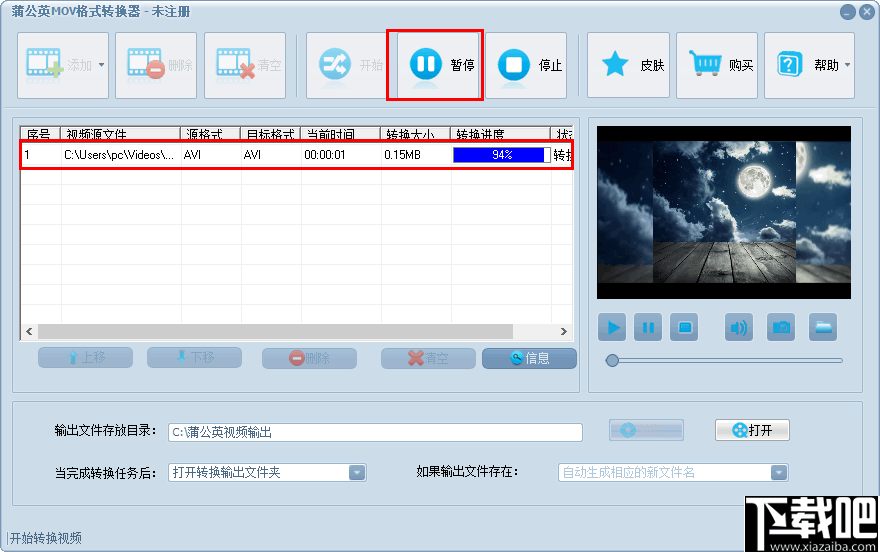The width and height of the screenshot is (880, 552).
Task: Click the 94% conversion progress bar
Action: (x=502, y=155)
